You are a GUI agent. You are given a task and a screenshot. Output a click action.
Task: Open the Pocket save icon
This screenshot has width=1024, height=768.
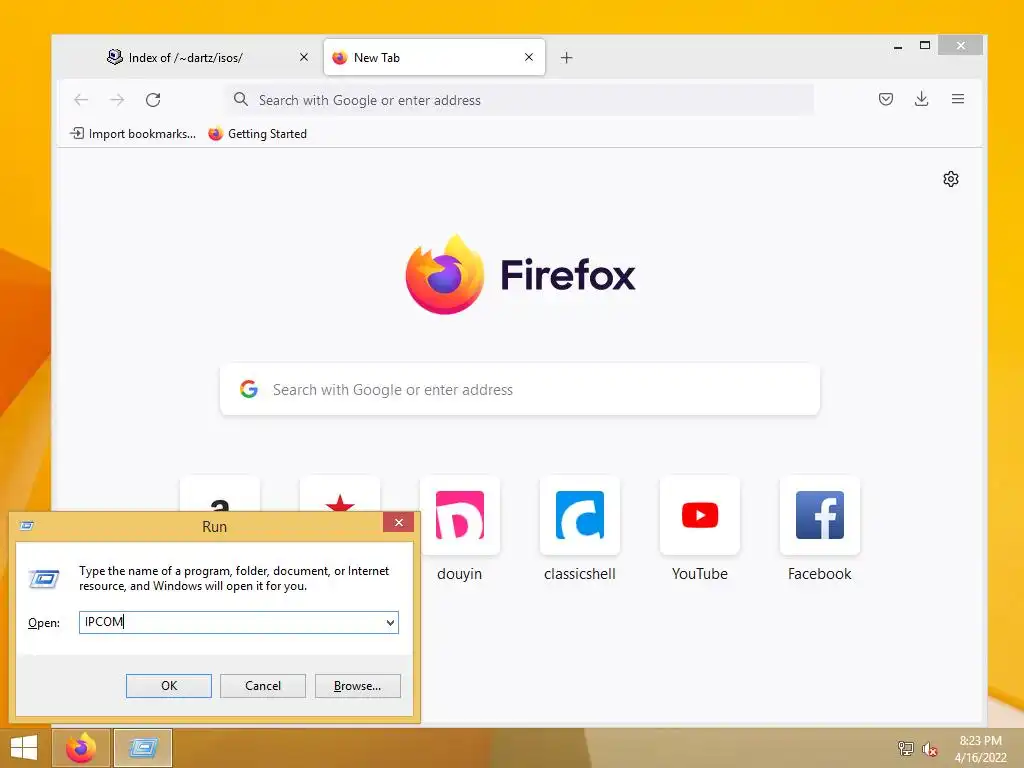886,99
